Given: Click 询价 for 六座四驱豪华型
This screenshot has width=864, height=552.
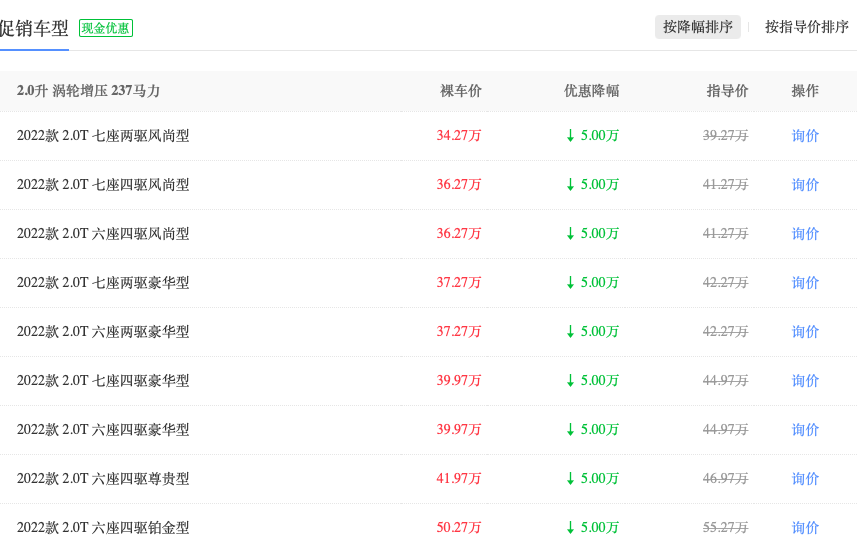Looking at the screenshot, I should [805, 430].
